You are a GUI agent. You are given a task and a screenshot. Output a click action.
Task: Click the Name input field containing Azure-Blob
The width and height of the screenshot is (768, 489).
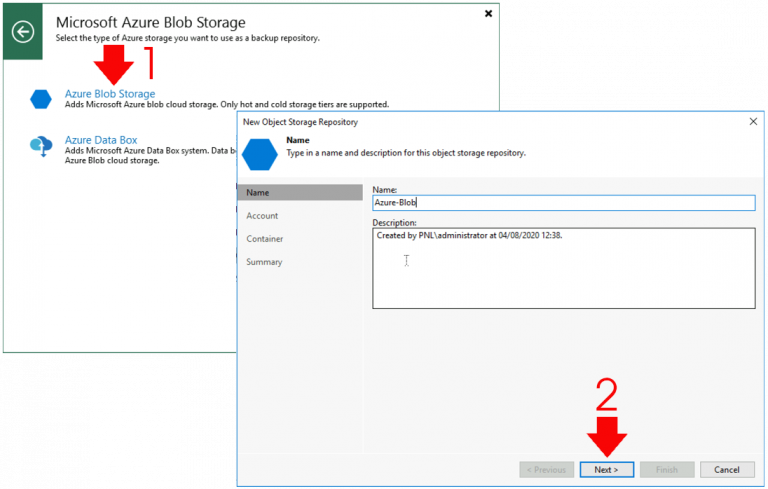(x=564, y=203)
